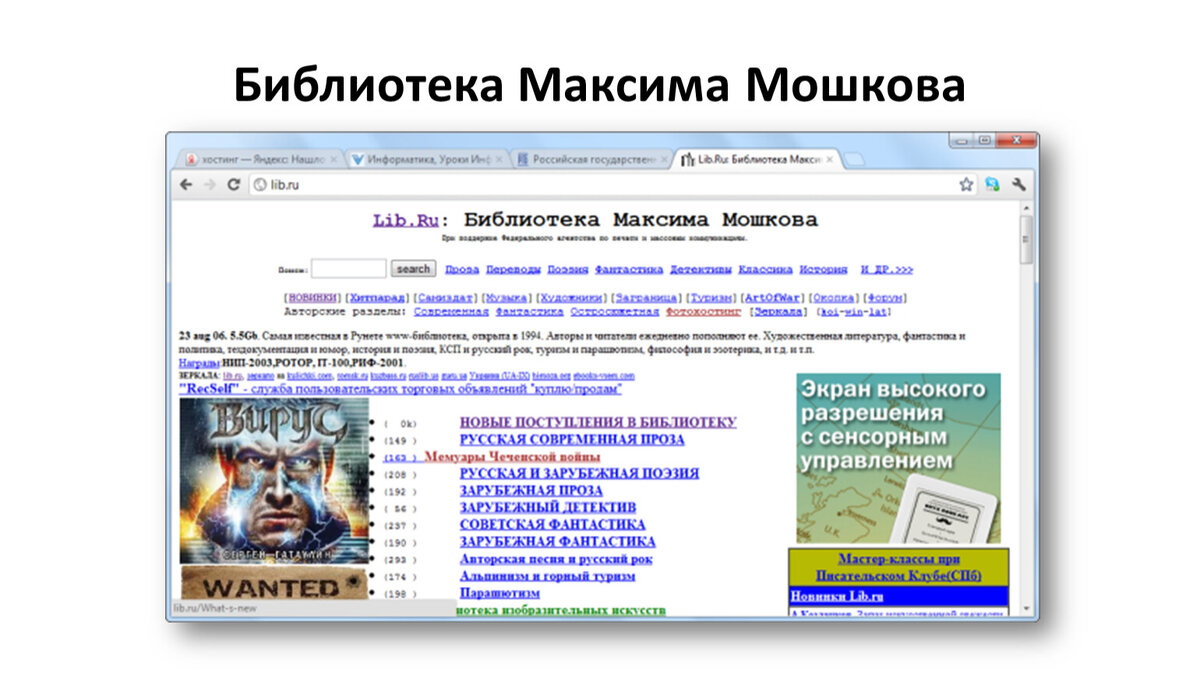Focus the Поиск search text field
The height and width of the screenshot is (674, 1200).
(x=348, y=269)
